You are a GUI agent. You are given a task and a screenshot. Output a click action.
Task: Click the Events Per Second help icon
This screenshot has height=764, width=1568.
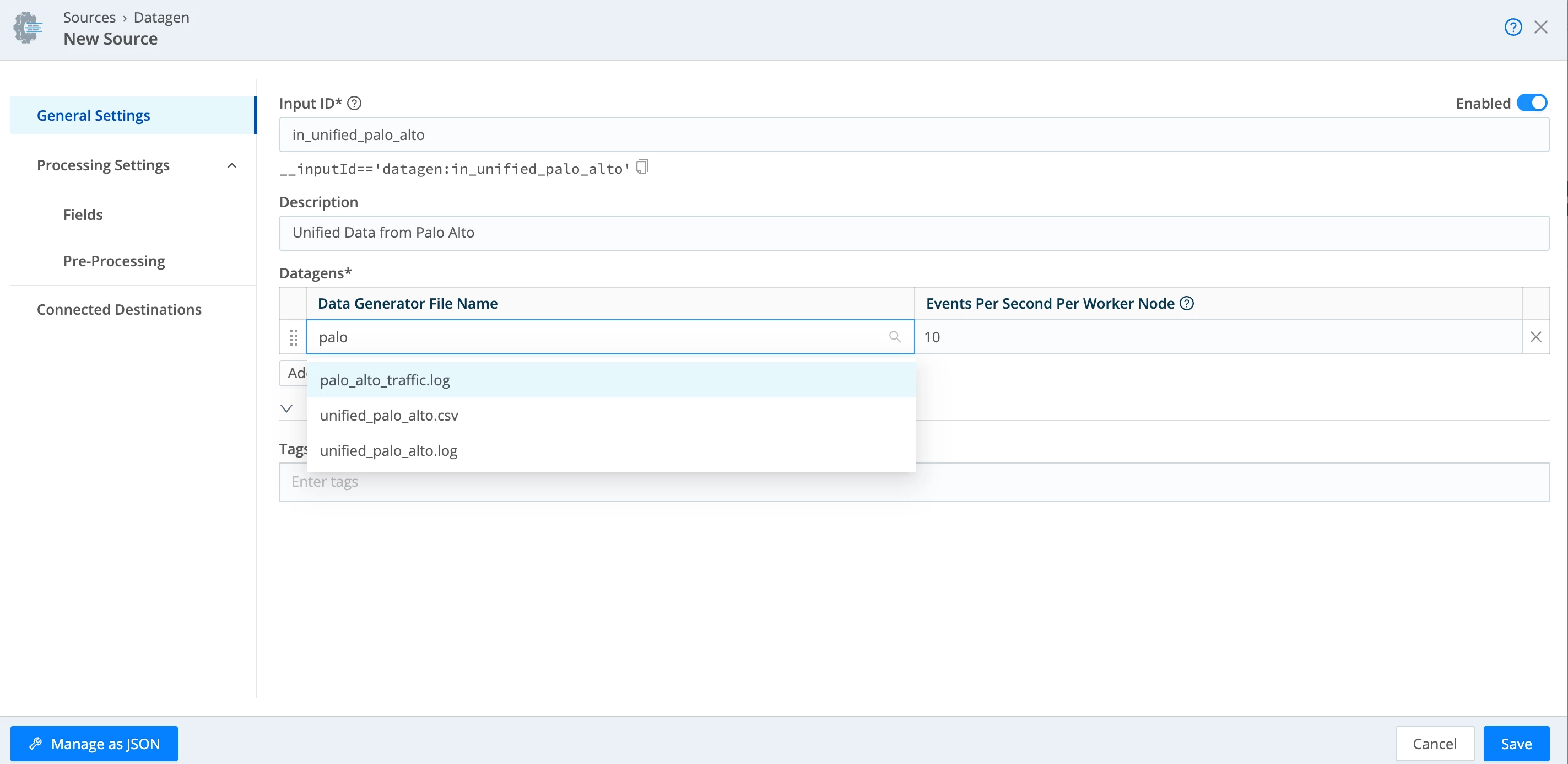point(1186,303)
